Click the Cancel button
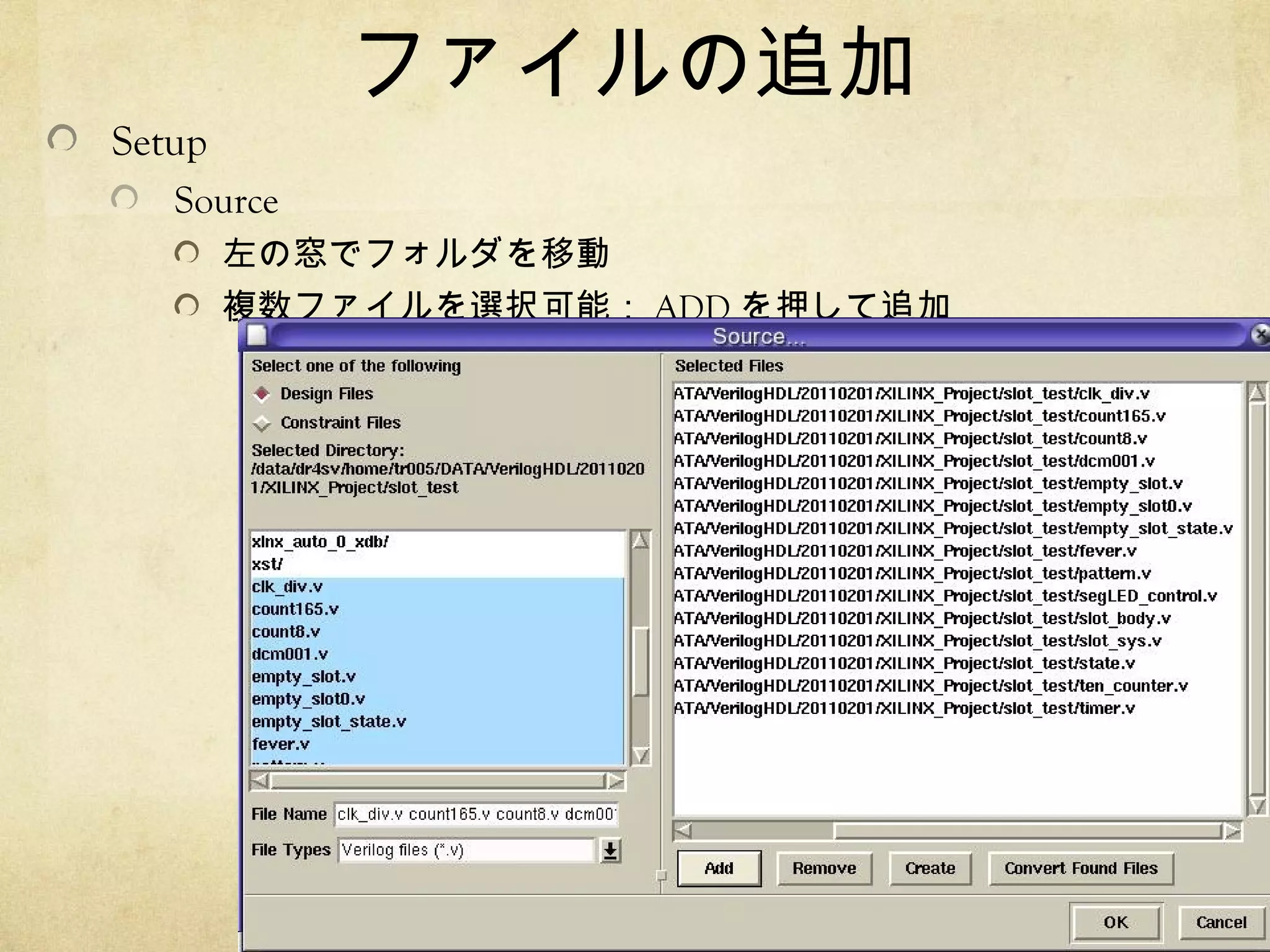This screenshot has height=952, width=1270. click(x=1221, y=922)
